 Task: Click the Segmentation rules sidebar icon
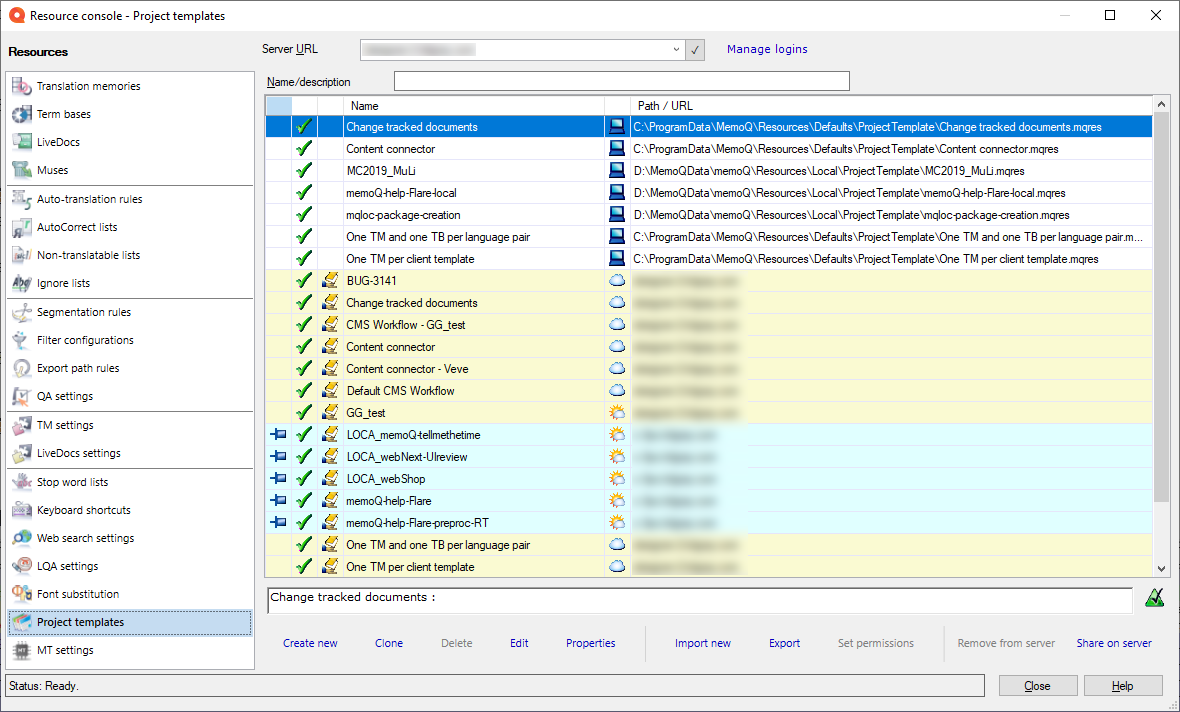click(x=20, y=312)
